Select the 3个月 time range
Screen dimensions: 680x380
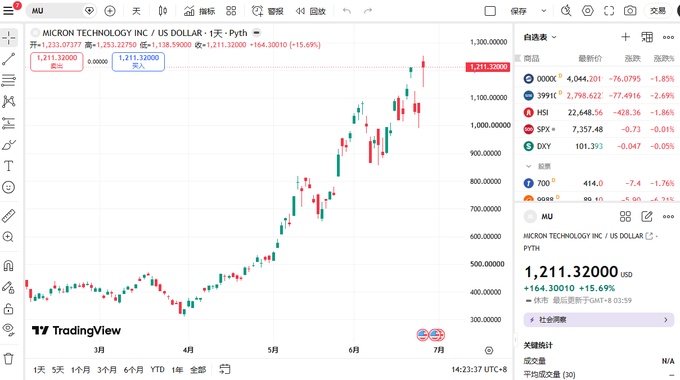[107, 370]
